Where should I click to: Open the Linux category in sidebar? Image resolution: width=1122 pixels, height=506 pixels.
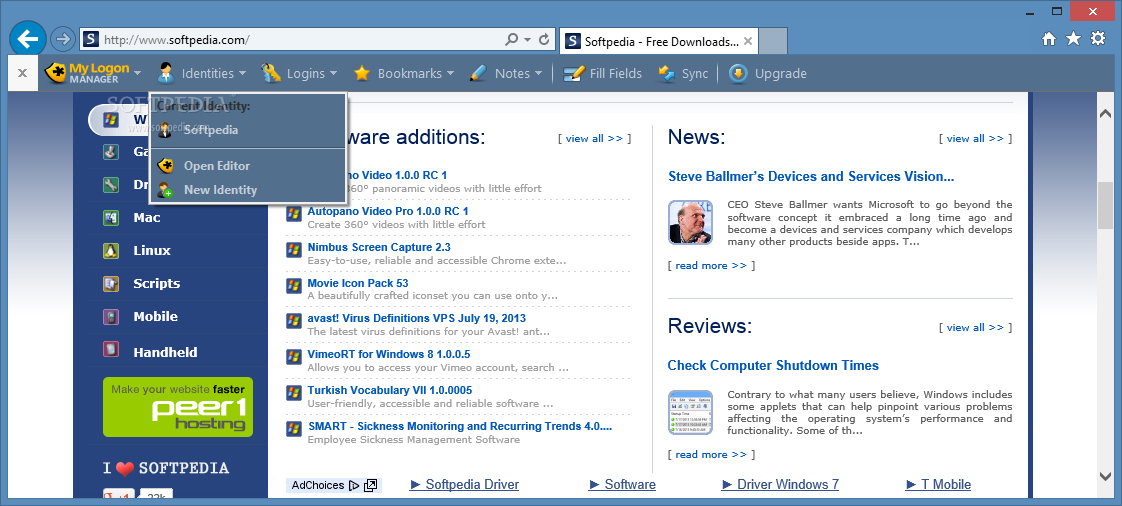point(152,250)
